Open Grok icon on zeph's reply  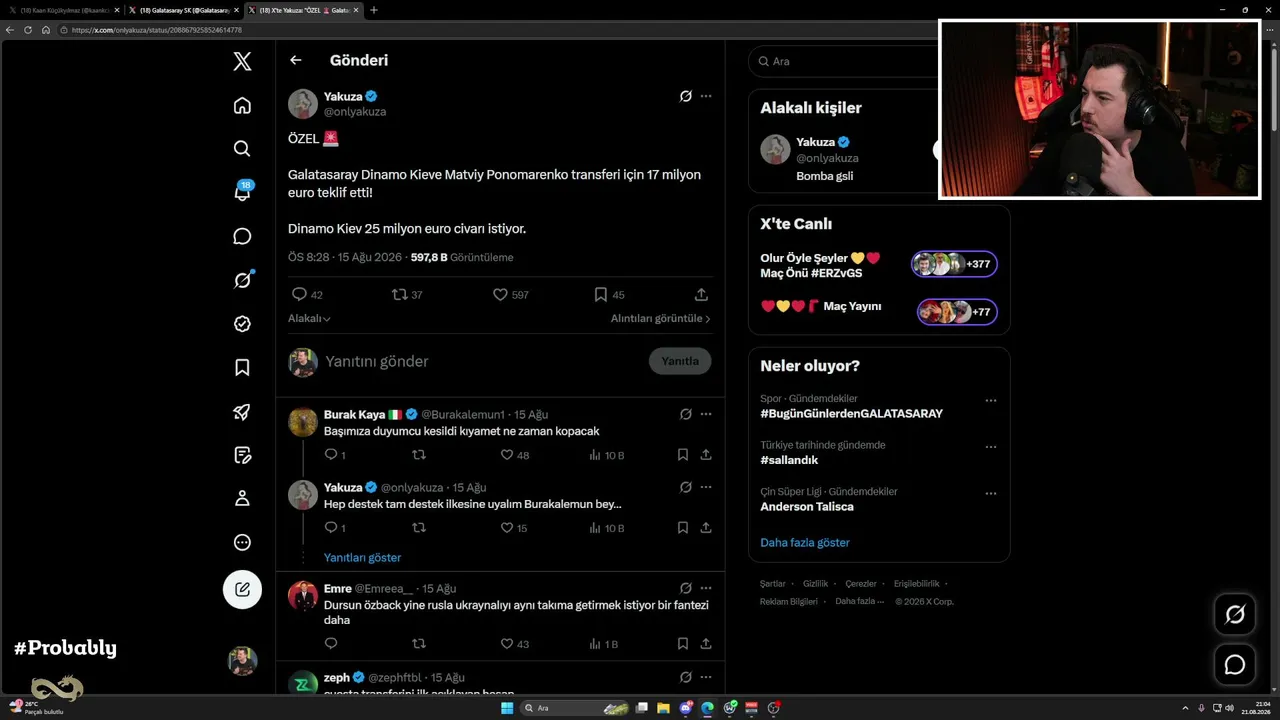click(x=686, y=677)
